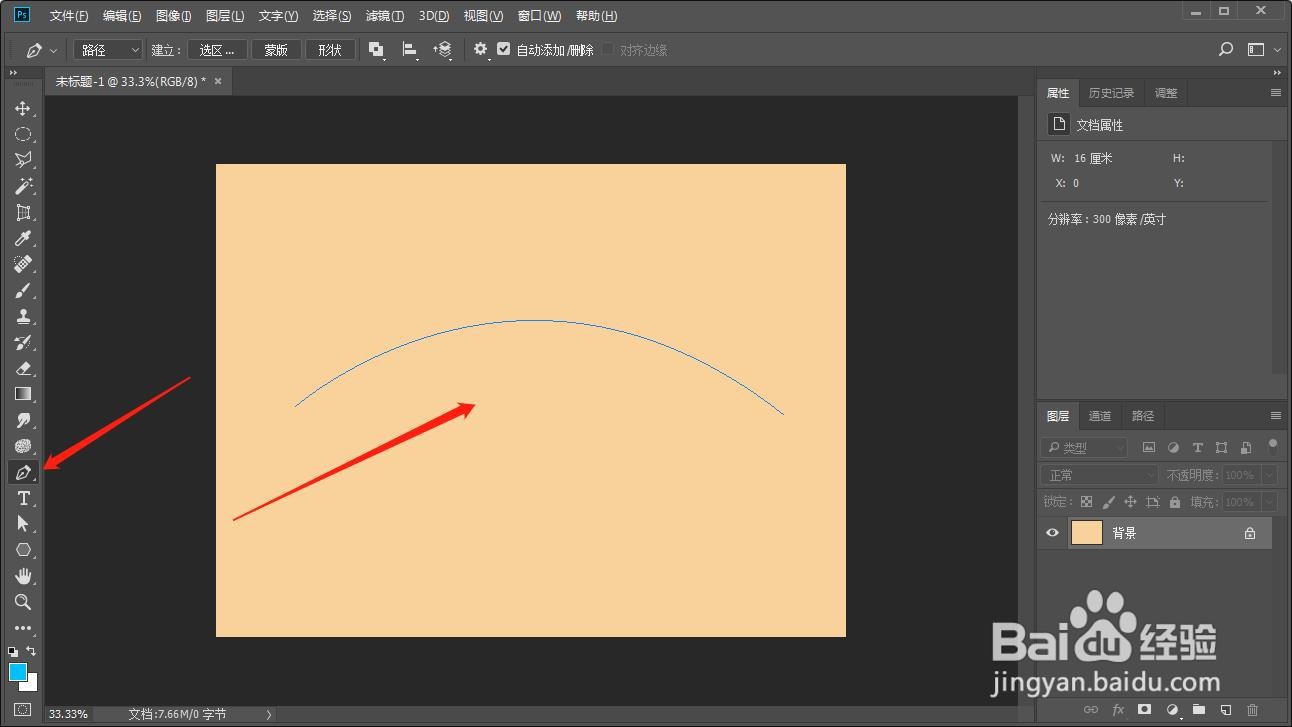Create new fill or adjustment layer
The image size is (1292, 727).
click(1171, 709)
